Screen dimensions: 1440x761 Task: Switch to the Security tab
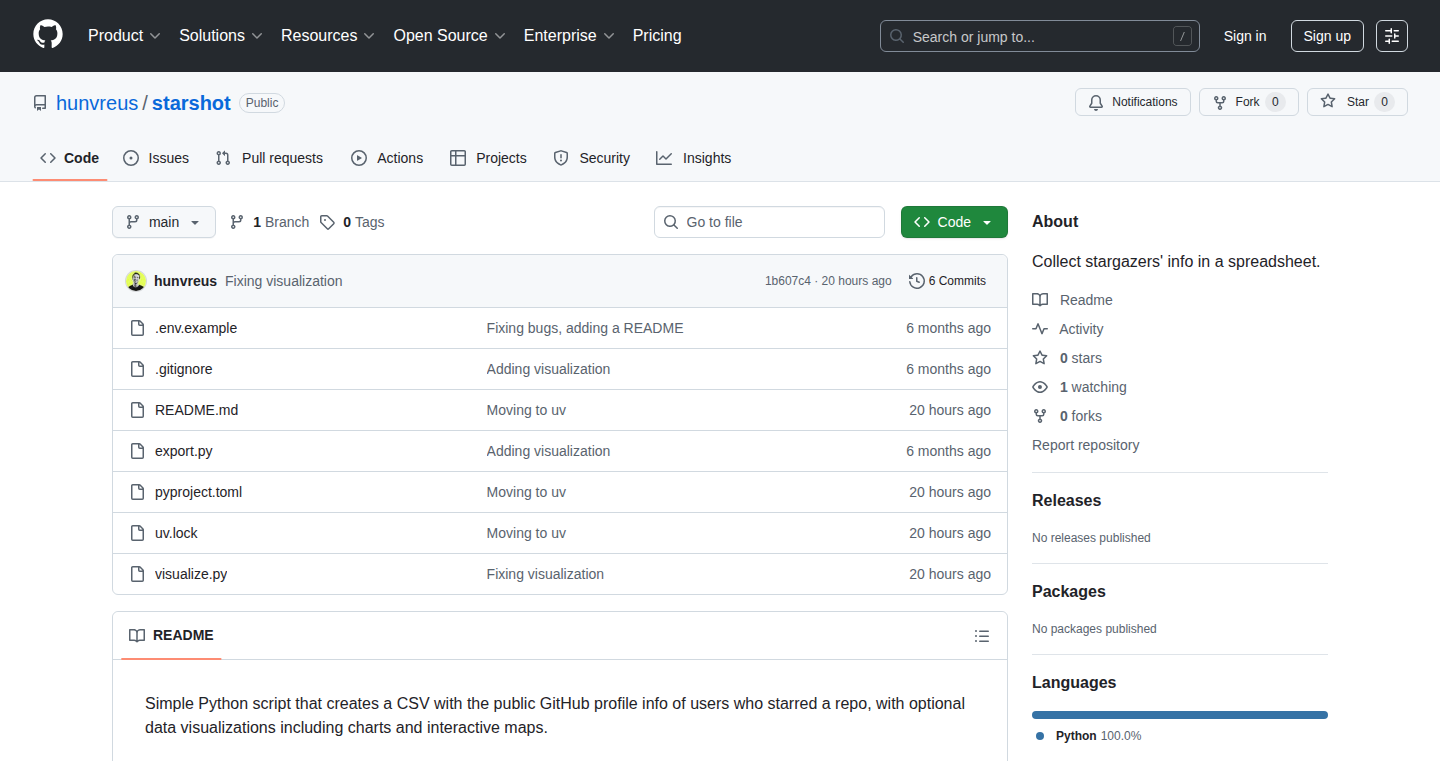pos(592,158)
